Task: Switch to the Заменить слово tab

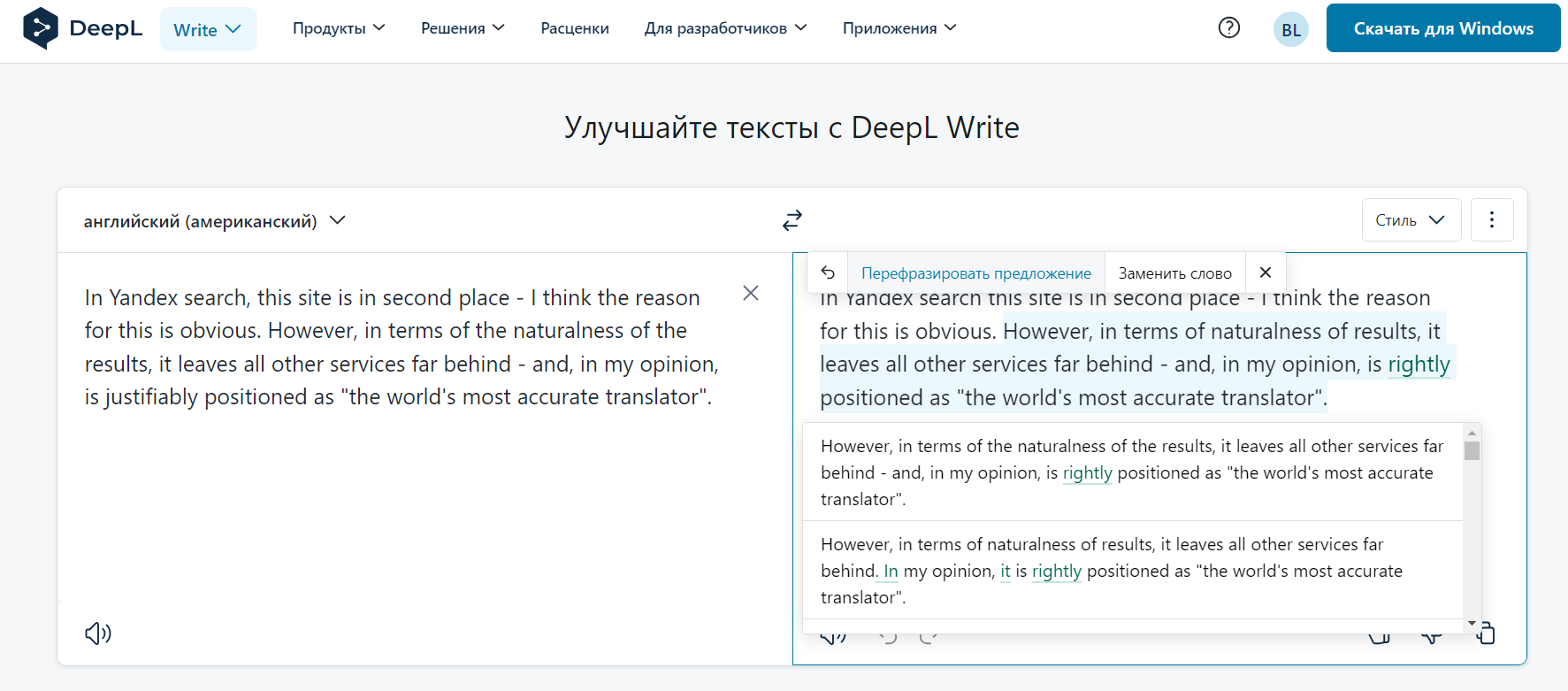Action: (x=1174, y=273)
